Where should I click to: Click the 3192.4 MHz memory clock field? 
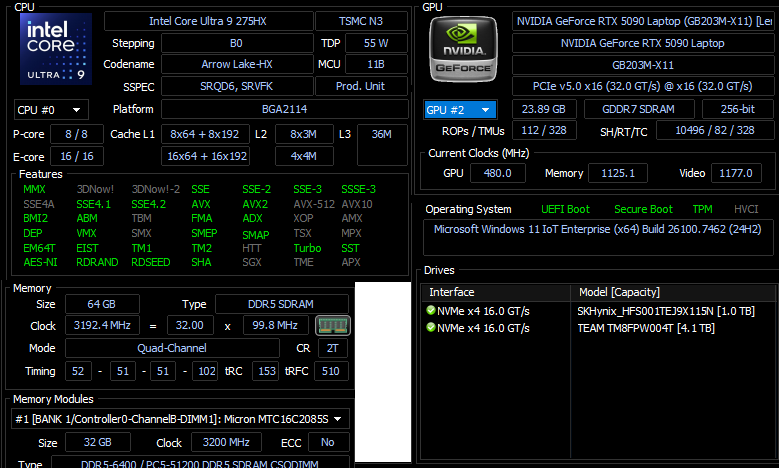click(102, 325)
